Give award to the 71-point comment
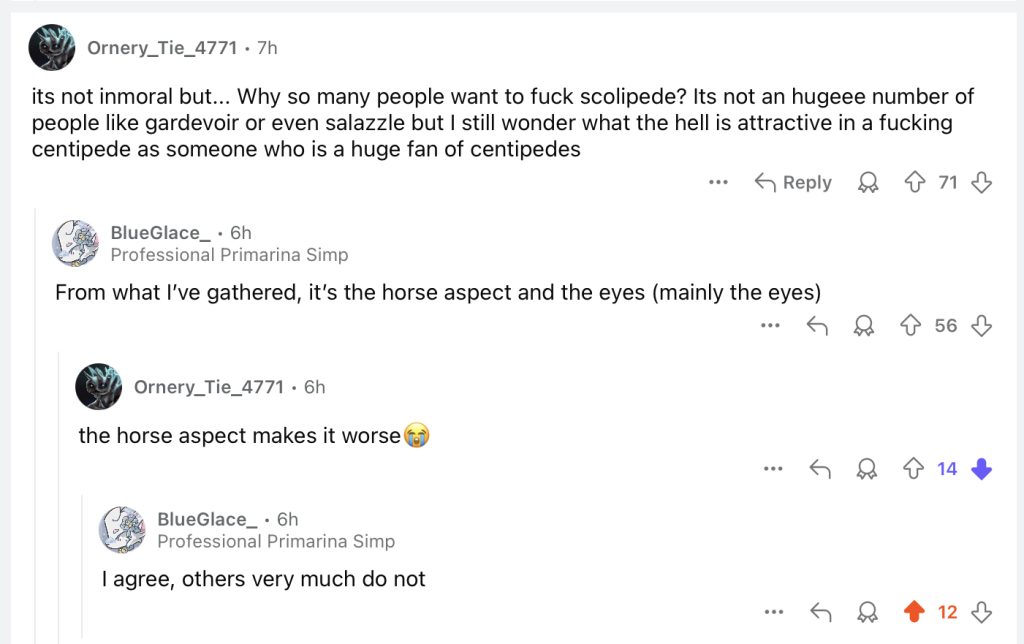The width and height of the screenshot is (1024, 644). 867,182
